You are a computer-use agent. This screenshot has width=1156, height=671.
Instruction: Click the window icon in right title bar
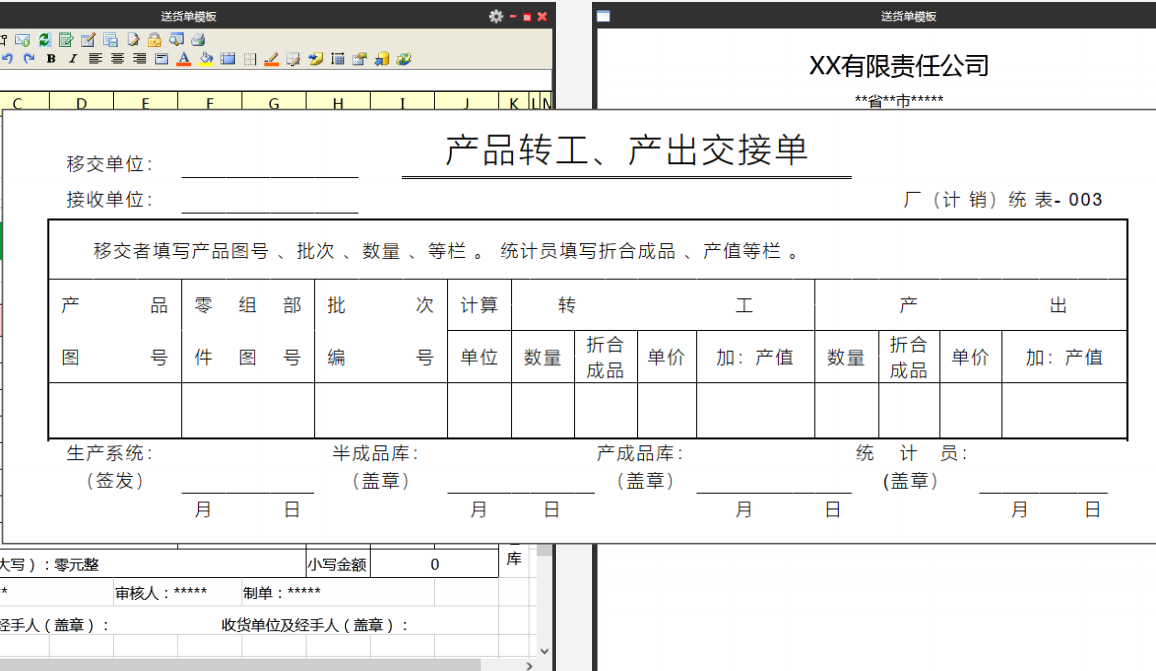(x=603, y=16)
